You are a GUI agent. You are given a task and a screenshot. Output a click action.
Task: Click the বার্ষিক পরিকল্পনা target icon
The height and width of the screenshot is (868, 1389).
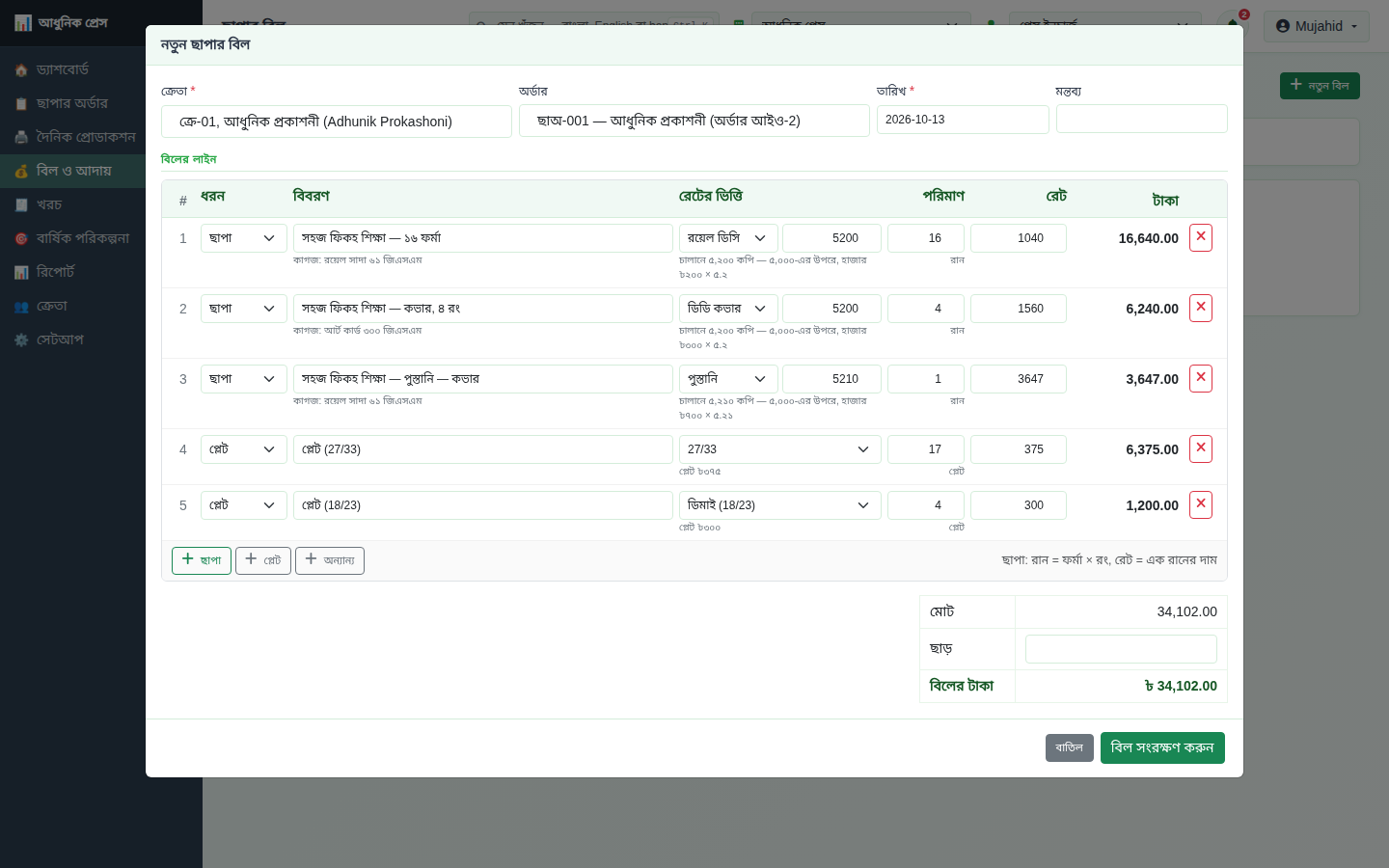click(x=21, y=239)
